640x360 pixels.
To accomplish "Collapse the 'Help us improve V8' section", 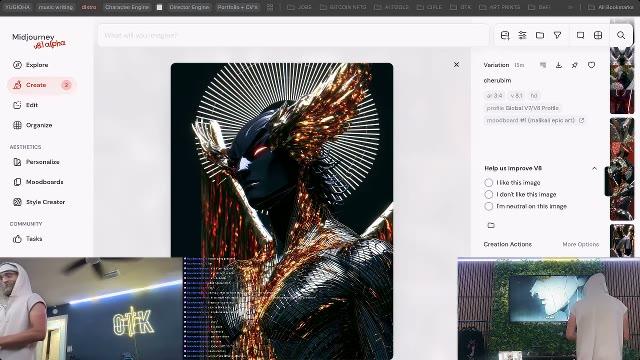I will pos(594,168).
